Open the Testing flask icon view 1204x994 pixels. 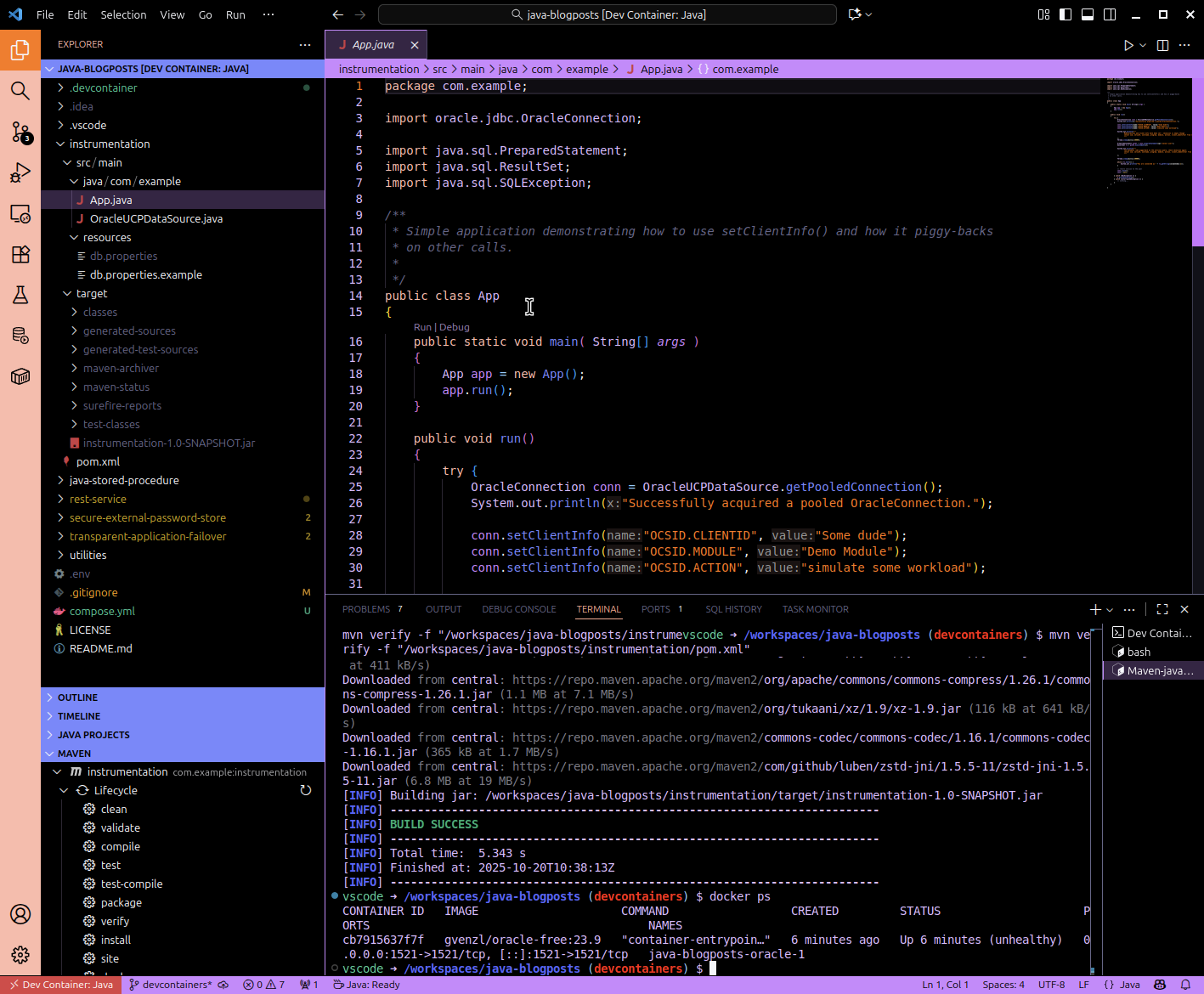pyautogui.click(x=20, y=295)
